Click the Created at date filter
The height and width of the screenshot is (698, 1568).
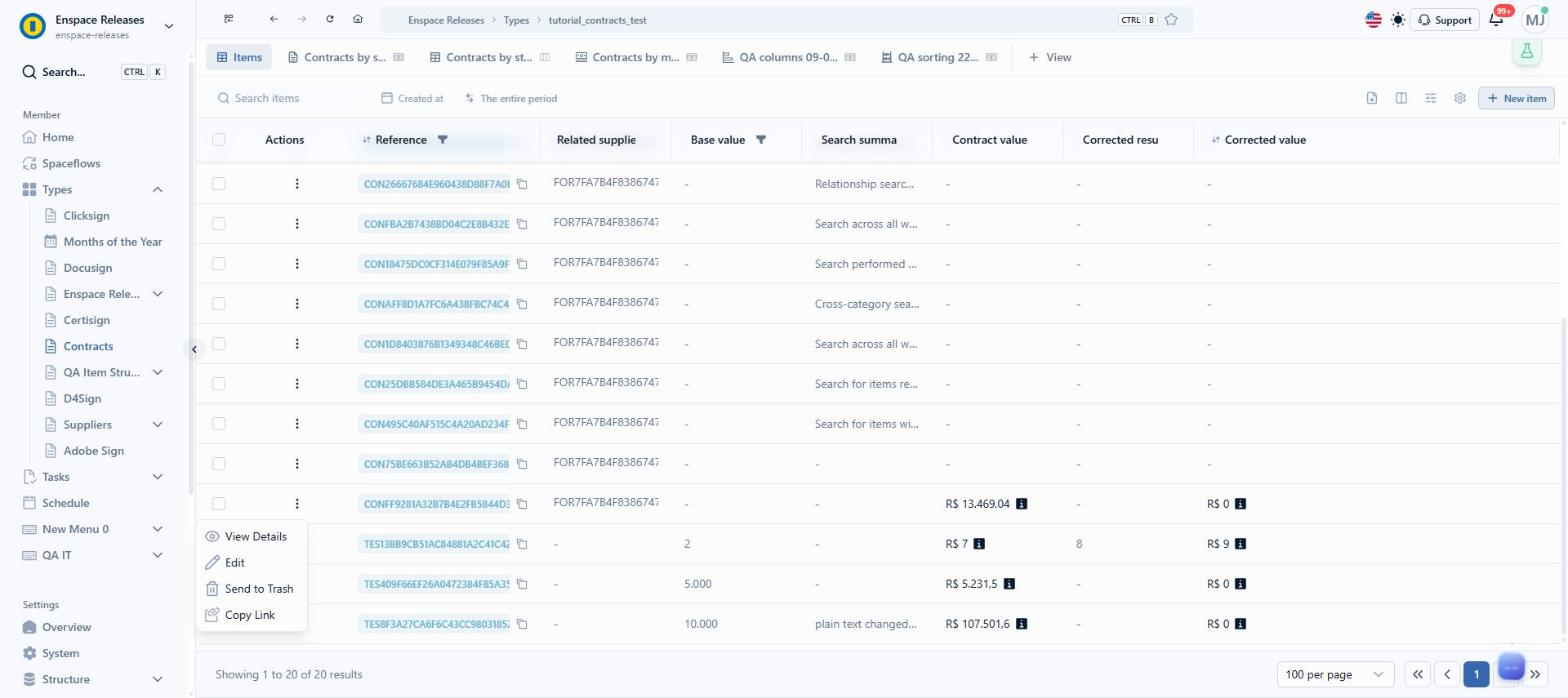coord(413,98)
